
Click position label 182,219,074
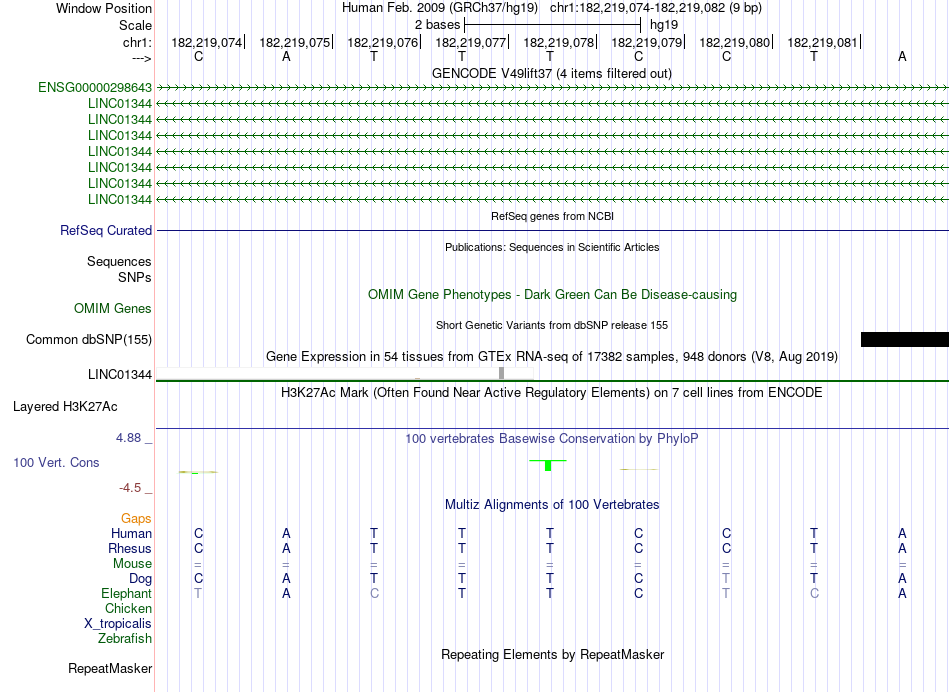[x=207, y=42]
